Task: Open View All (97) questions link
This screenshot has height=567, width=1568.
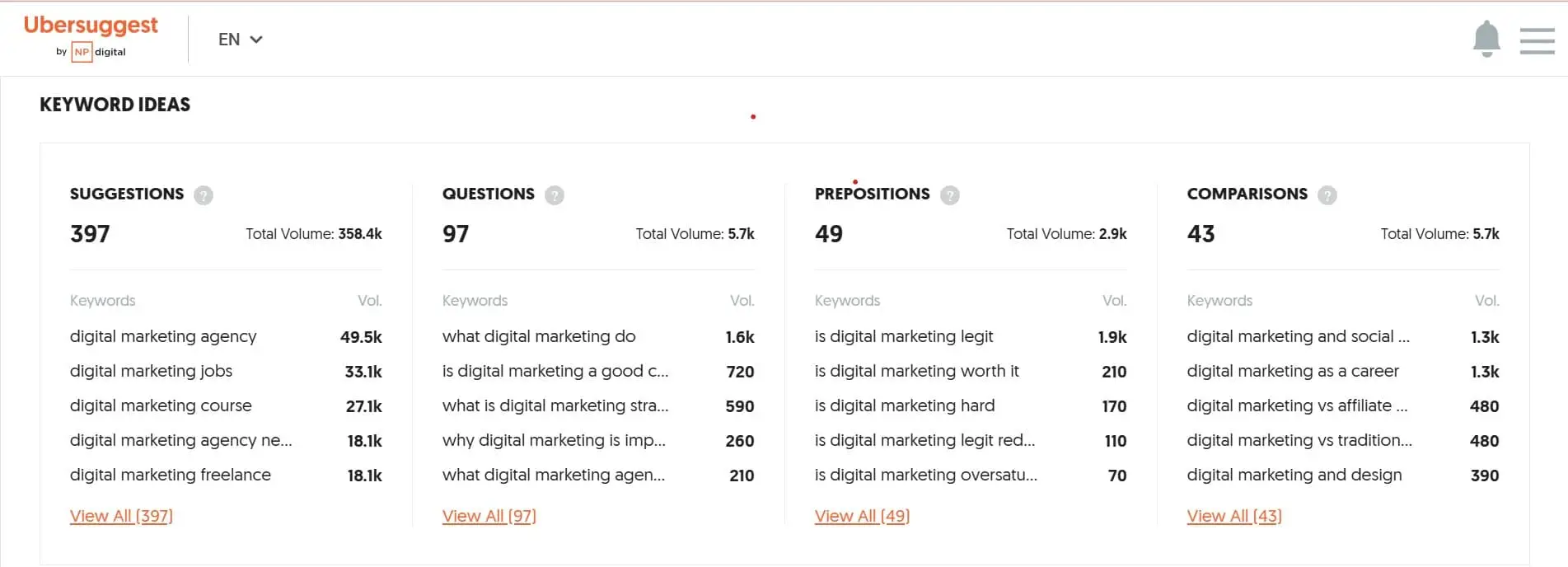Action: coord(489,516)
